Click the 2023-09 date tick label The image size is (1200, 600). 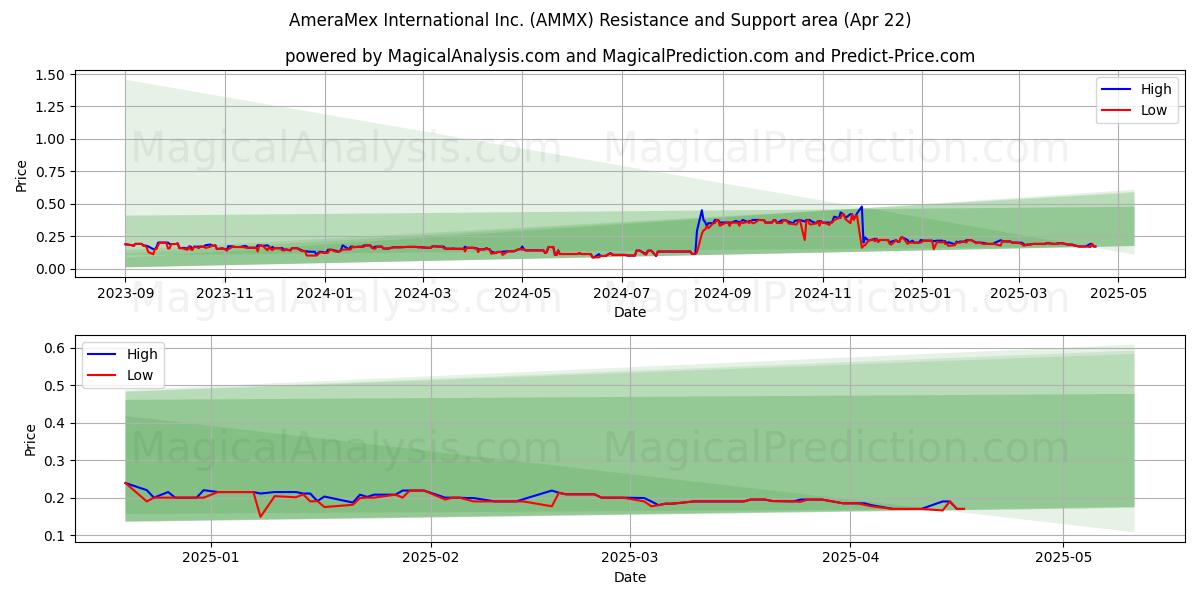[x=125, y=293]
